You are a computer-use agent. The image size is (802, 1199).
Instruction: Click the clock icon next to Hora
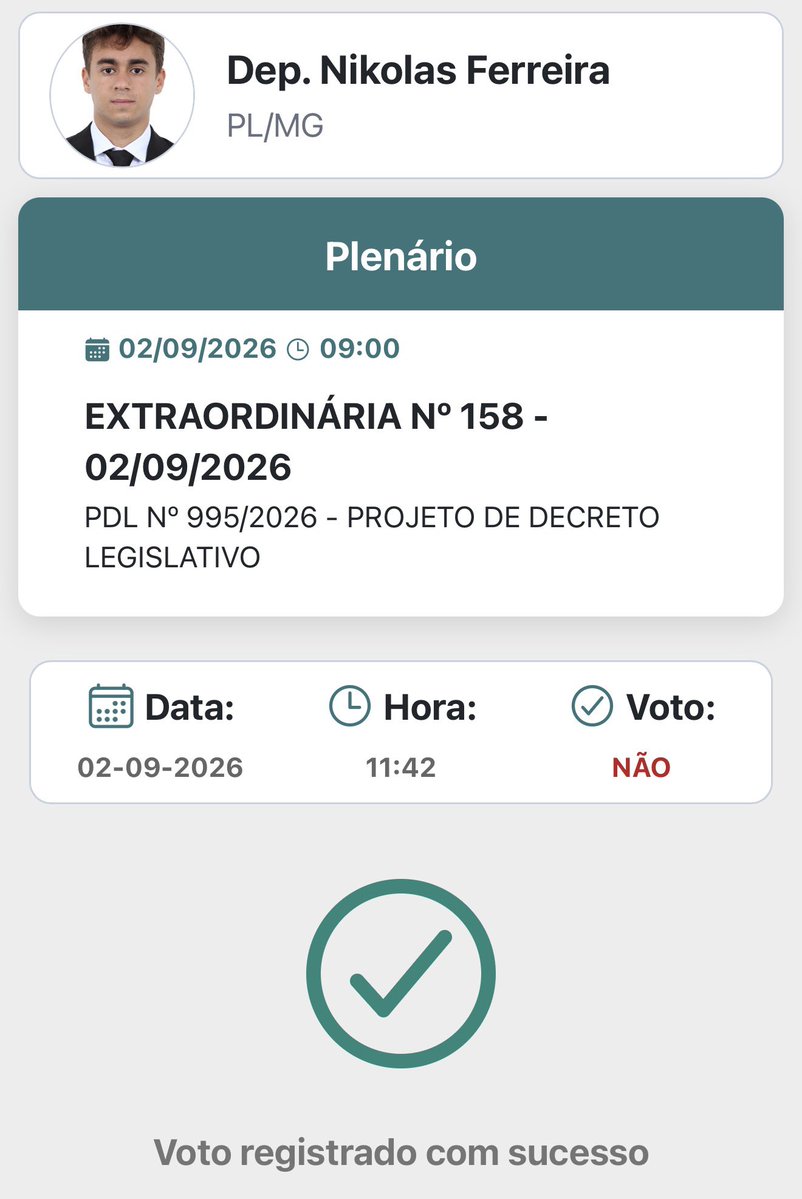pyautogui.click(x=350, y=706)
